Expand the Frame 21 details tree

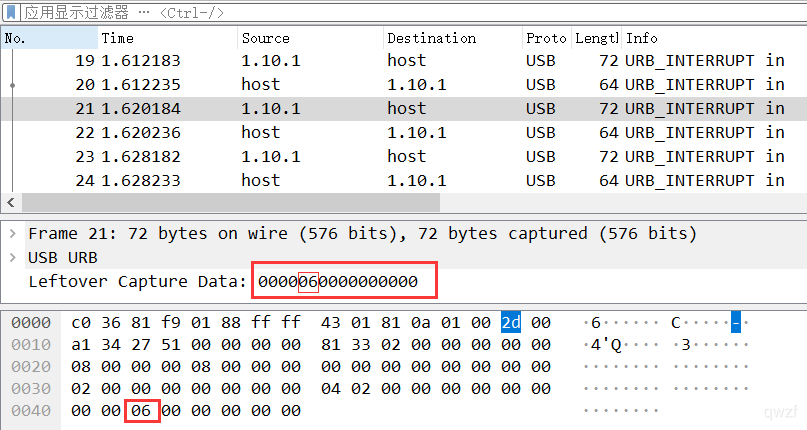point(13,234)
